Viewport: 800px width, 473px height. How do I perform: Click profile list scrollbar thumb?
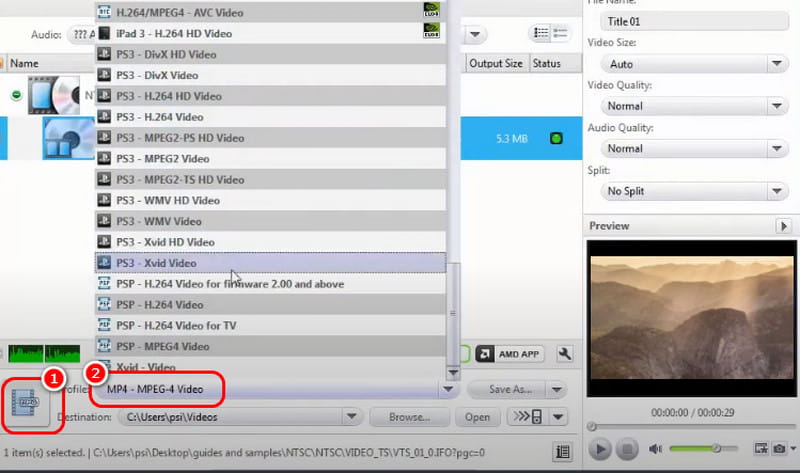pos(453,314)
